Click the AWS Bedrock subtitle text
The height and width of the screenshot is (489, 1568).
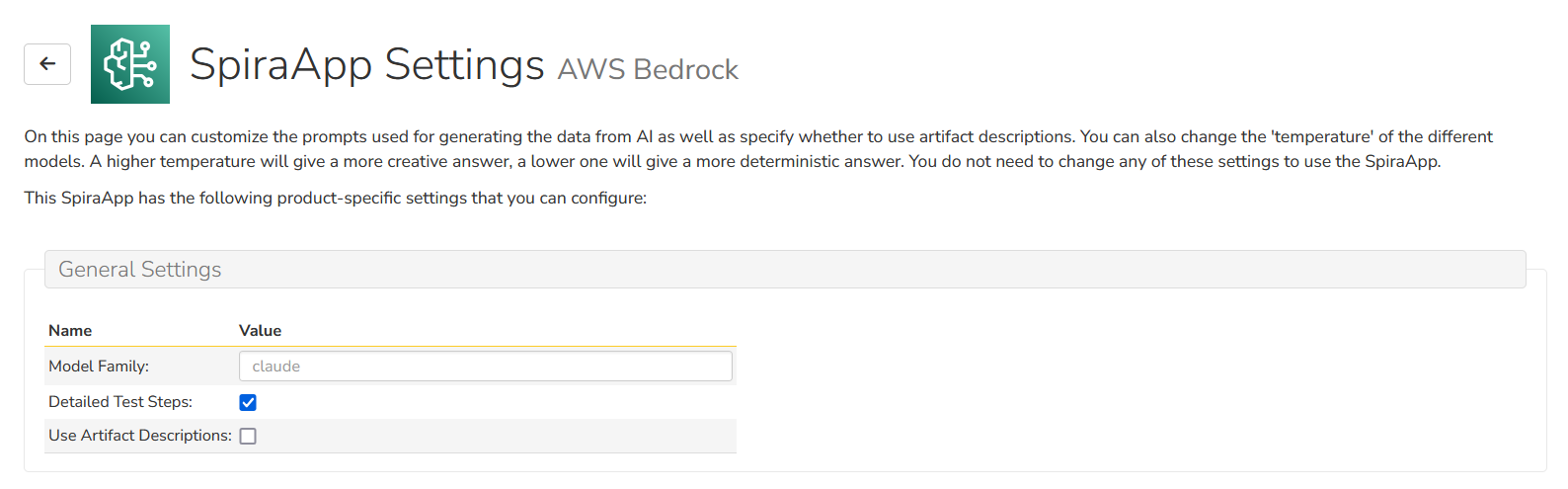pyautogui.click(x=648, y=69)
